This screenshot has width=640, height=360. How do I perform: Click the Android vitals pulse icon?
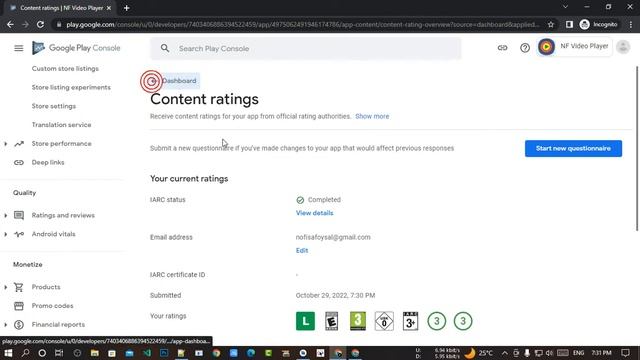(19, 234)
